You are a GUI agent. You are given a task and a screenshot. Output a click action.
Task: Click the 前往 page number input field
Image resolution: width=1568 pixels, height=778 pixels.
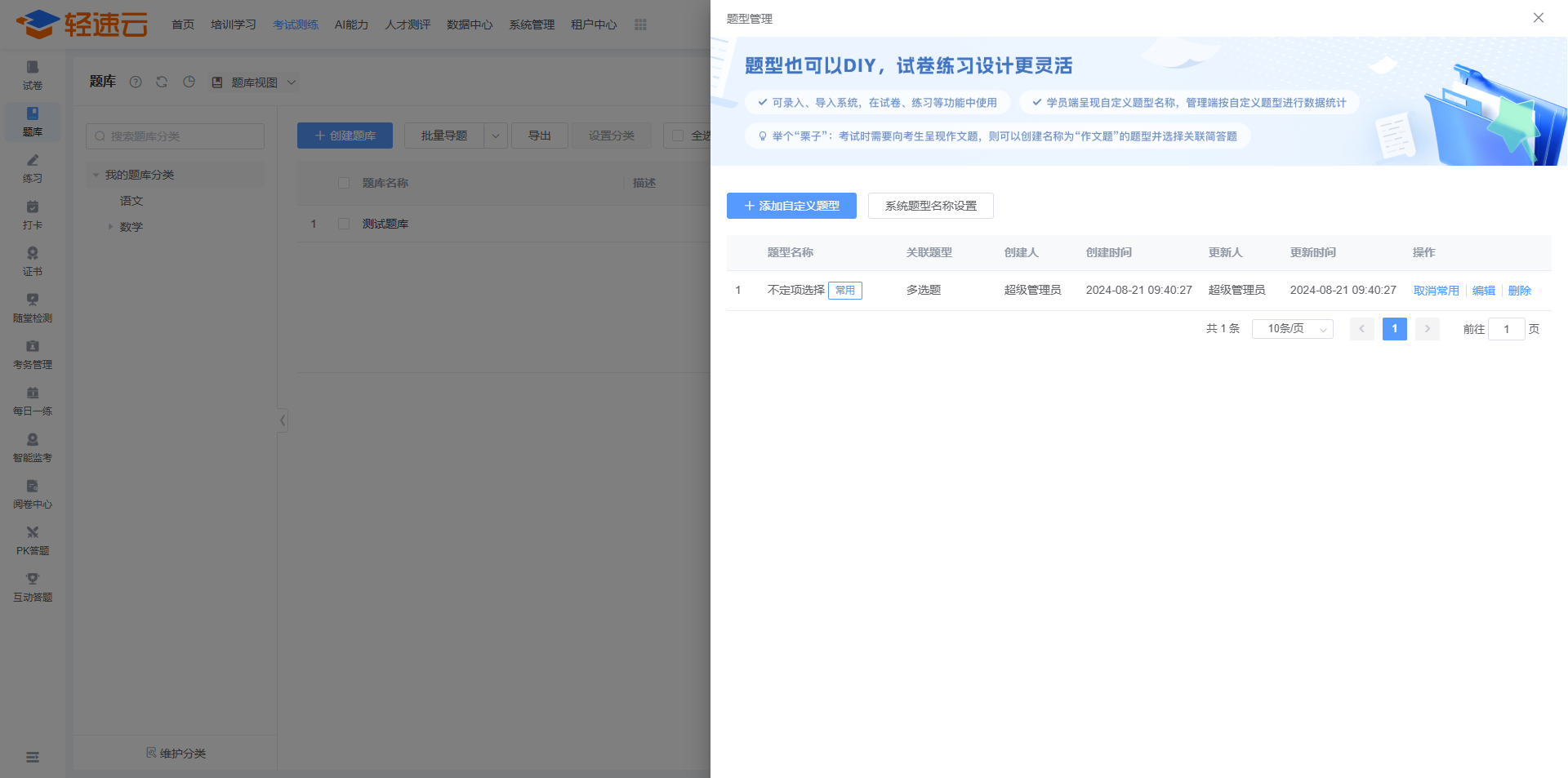1506,329
